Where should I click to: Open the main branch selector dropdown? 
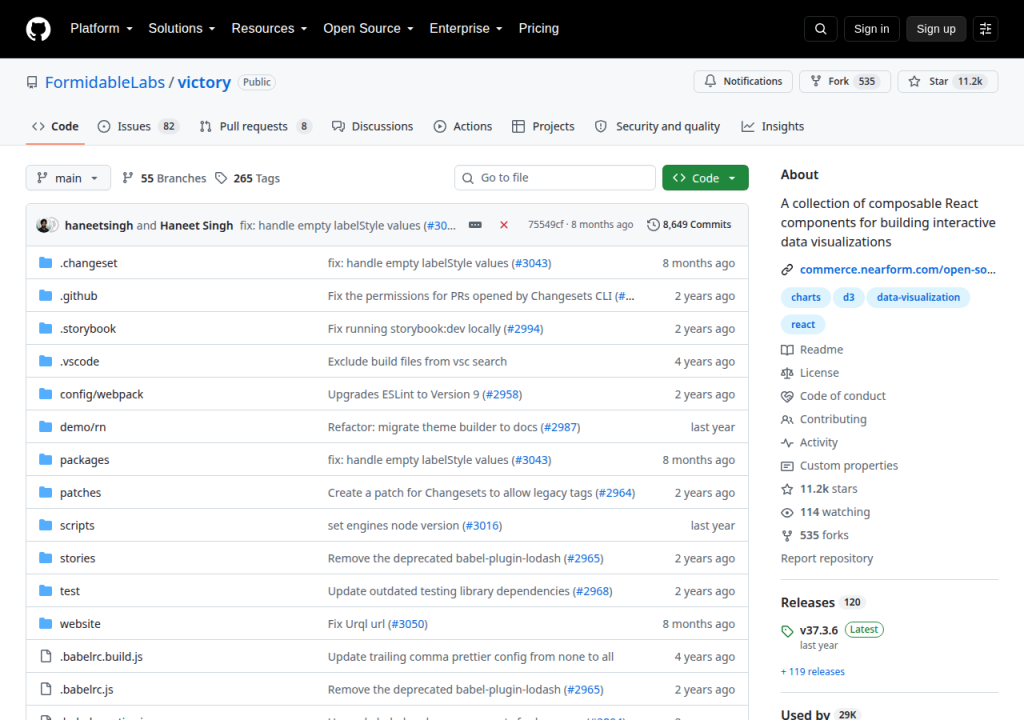[x=68, y=178]
